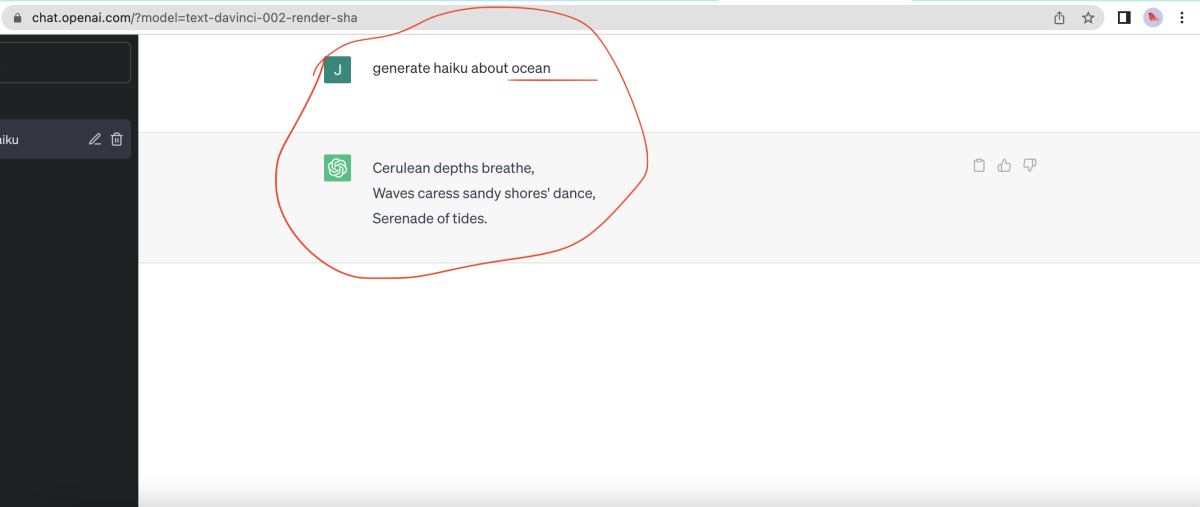Viewport: 1200px width, 507px height.
Task: Give thumbs down to the haiku response
Action: [x=1030, y=165]
